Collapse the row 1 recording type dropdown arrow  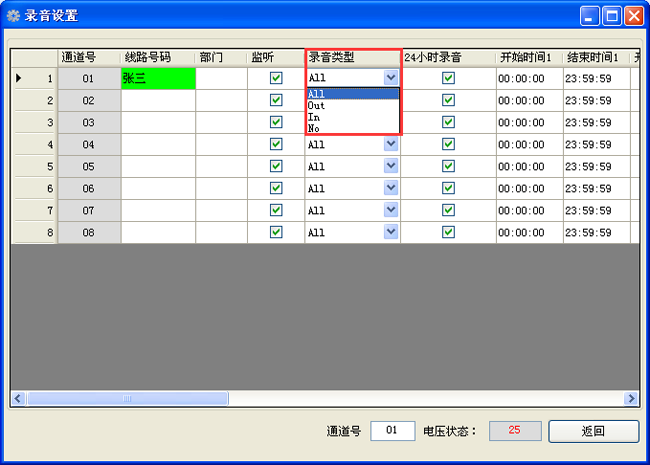point(390,77)
